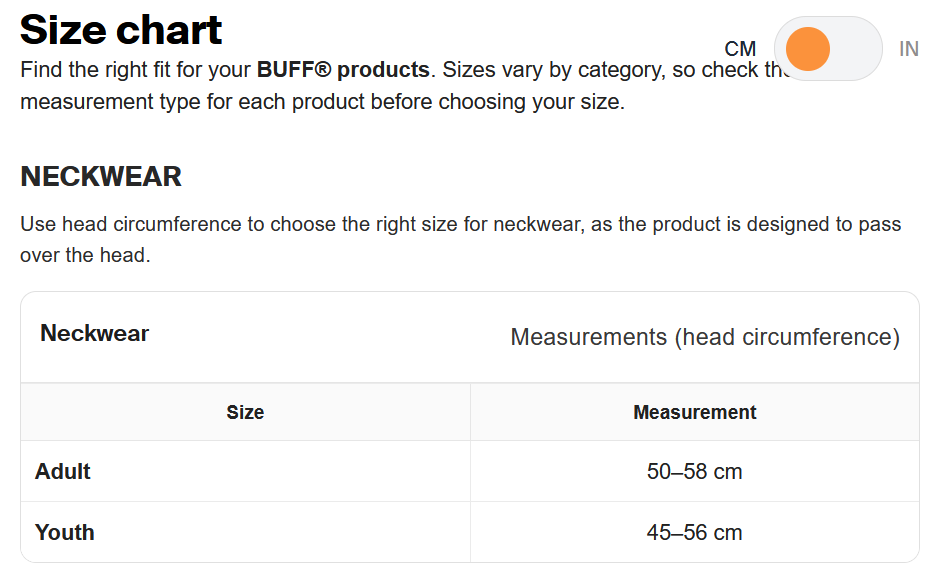Image resolution: width=939 pixels, height=577 pixels.
Task: Click the orange switch knob
Action: (x=807, y=48)
